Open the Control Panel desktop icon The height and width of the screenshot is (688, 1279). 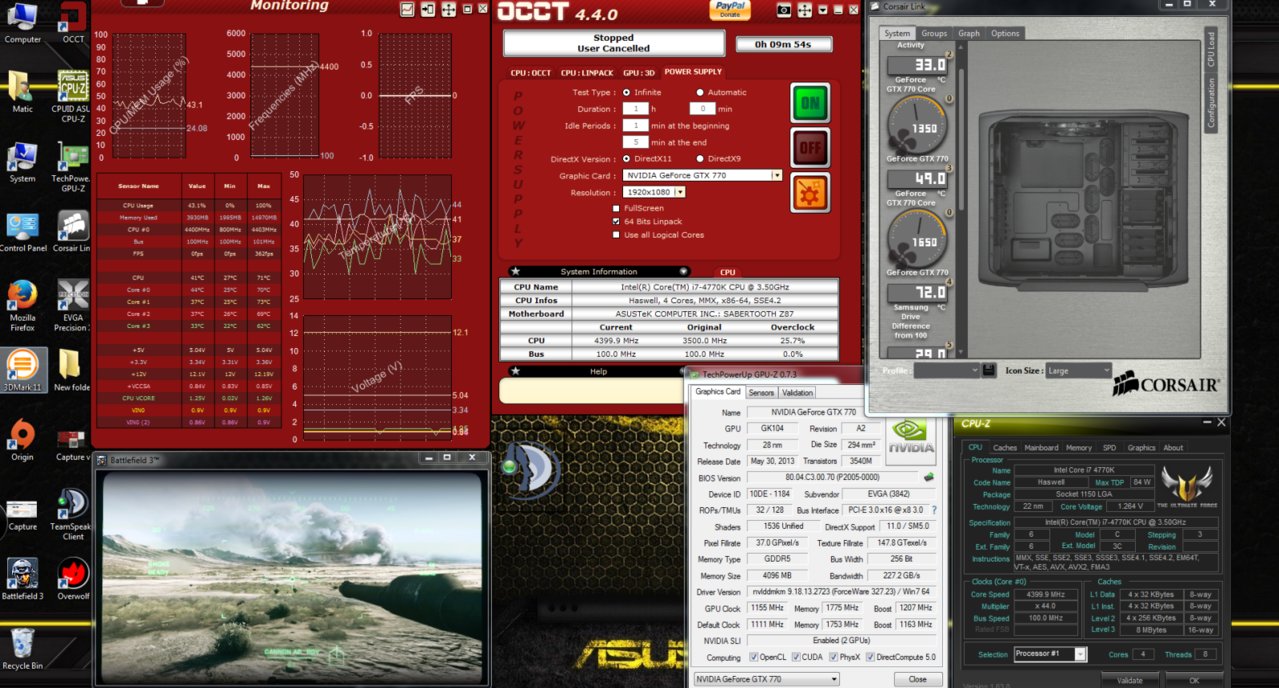pos(22,232)
